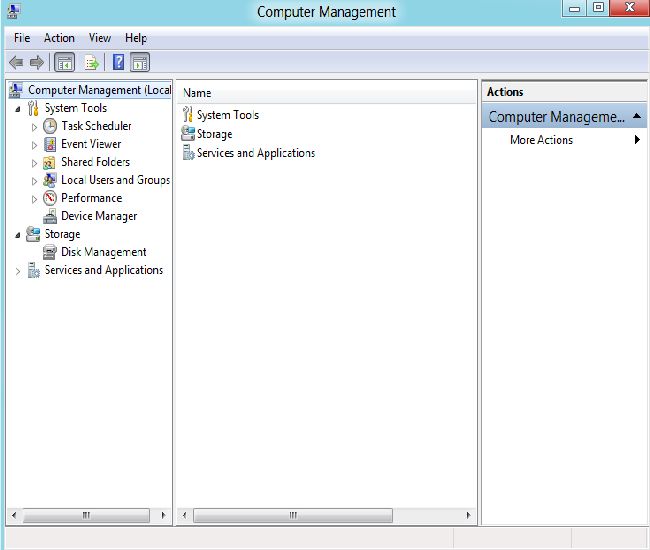650x550 pixels.
Task: Select System Tools label in center list
Action: (x=228, y=115)
